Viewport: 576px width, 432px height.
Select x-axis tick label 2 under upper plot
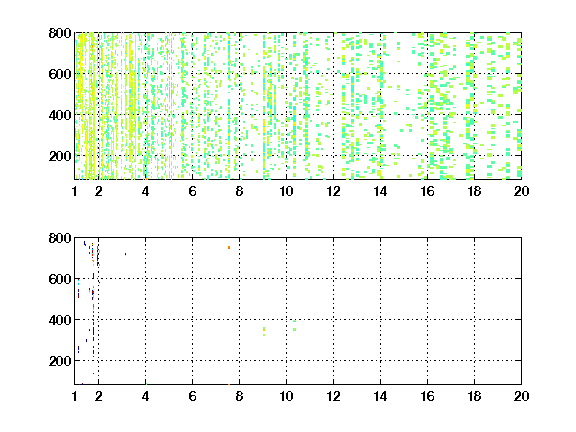(98, 191)
